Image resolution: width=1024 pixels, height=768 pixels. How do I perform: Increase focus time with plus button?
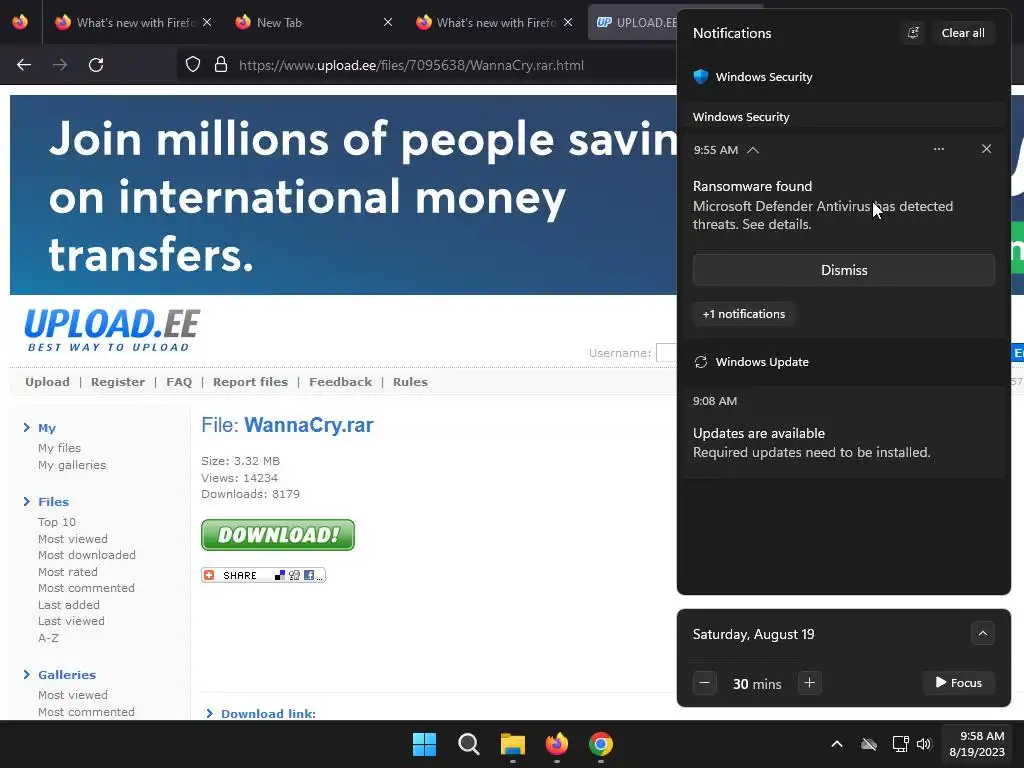[x=809, y=683]
